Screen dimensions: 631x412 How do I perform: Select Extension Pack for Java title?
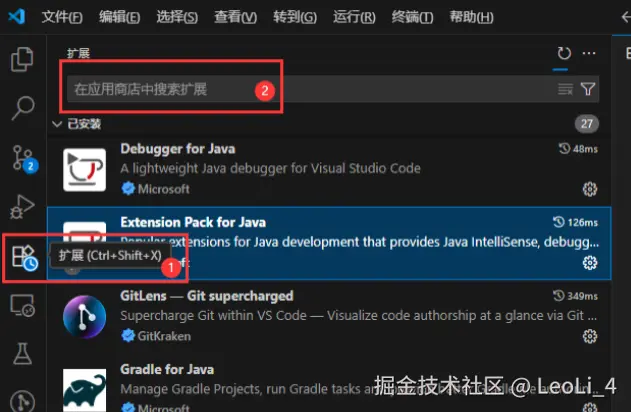click(193, 222)
